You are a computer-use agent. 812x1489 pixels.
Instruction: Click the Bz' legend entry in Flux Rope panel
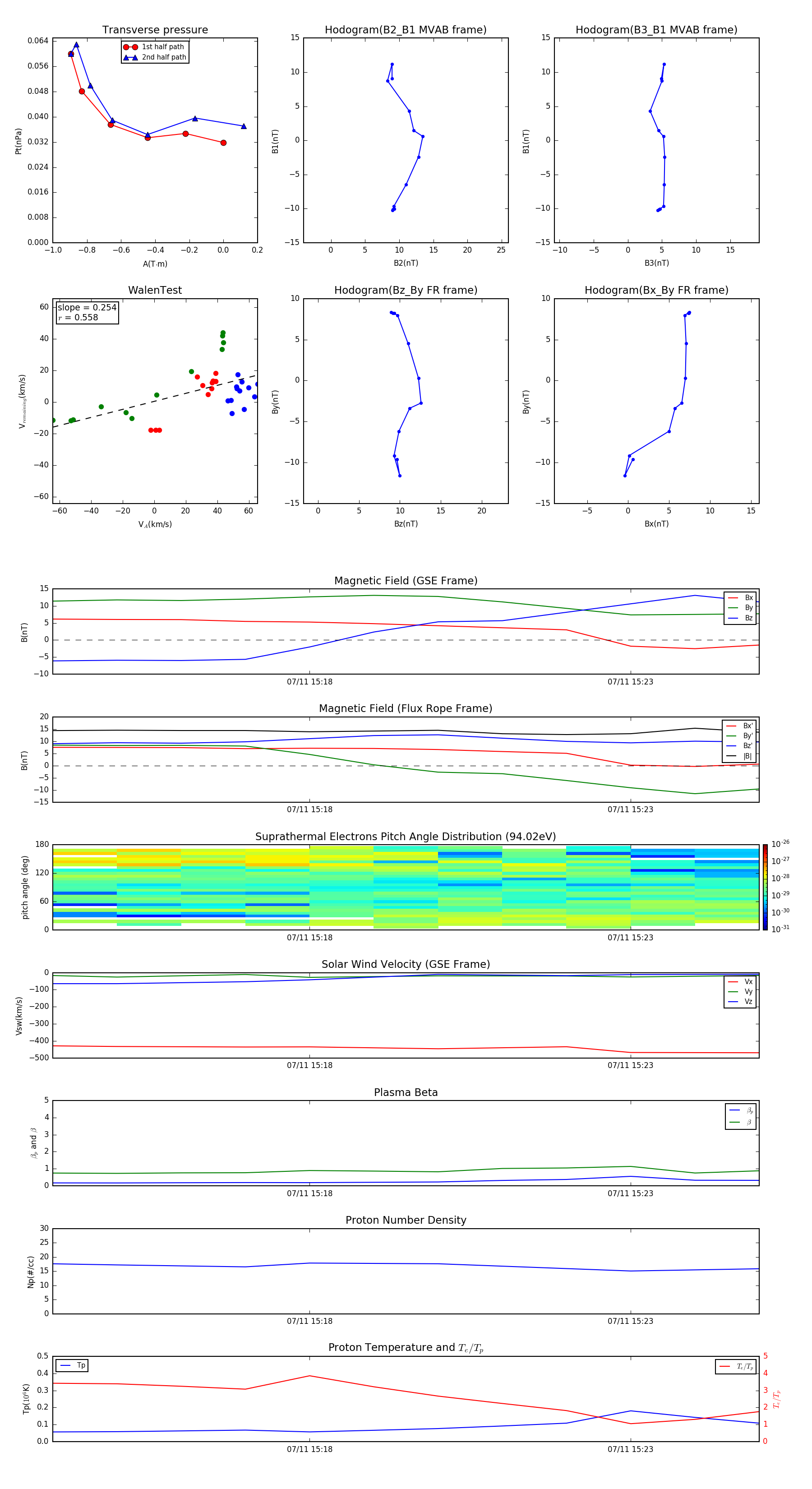pos(739,746)
